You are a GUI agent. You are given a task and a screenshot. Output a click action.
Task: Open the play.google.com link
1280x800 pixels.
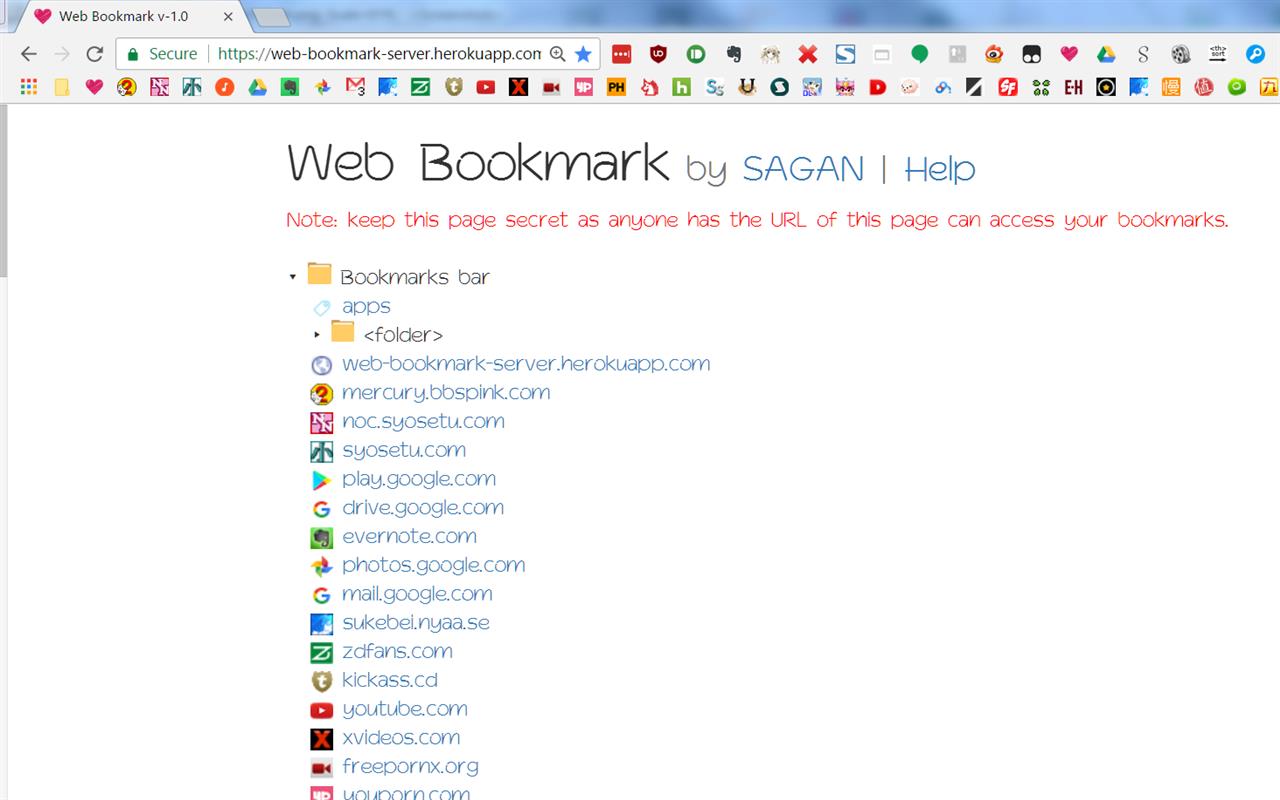point(419,479)
